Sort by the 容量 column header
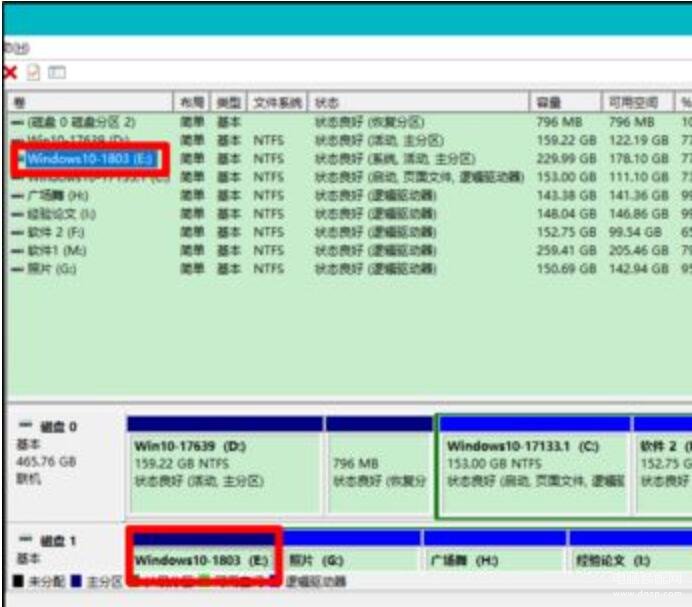Image resolution: width=692 pixels, height=607 pixels. tap(566, 103)
